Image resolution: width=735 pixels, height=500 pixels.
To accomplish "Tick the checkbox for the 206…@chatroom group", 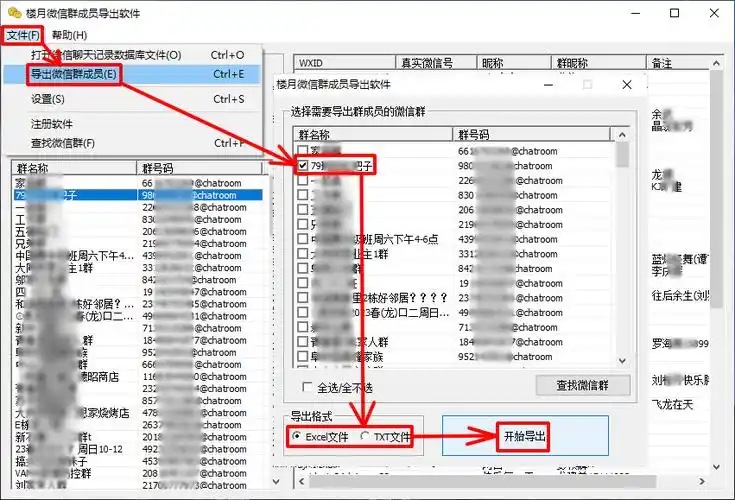I will [x=303, y=209].
